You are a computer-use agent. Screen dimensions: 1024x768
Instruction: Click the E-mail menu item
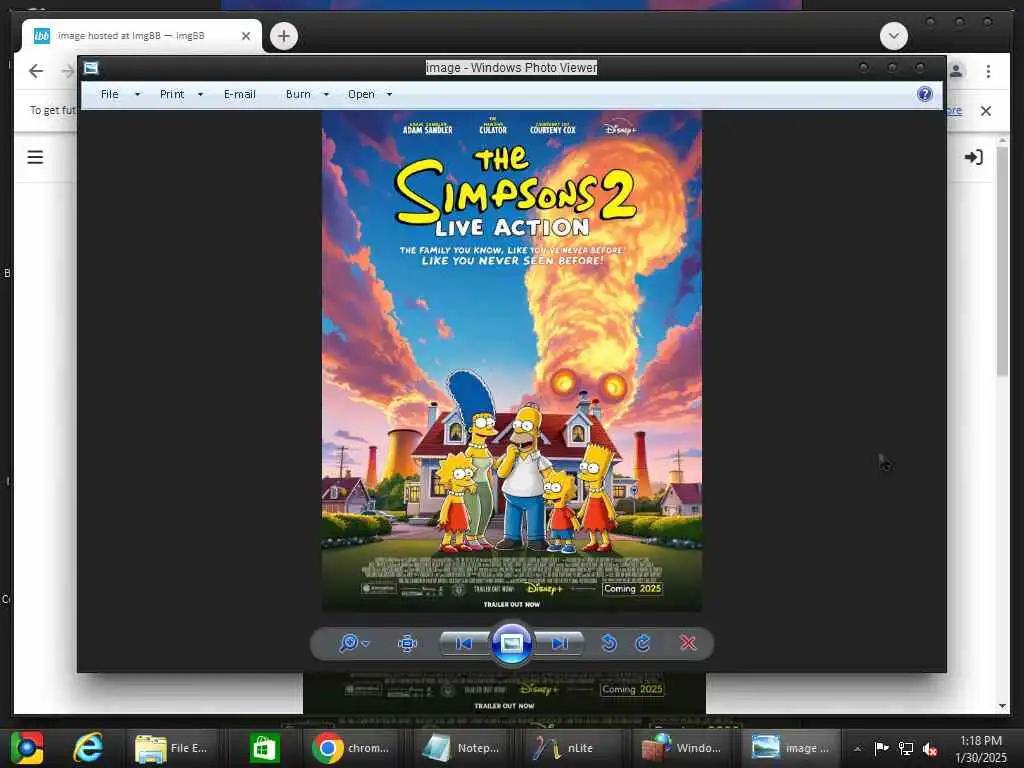point(240,94)
